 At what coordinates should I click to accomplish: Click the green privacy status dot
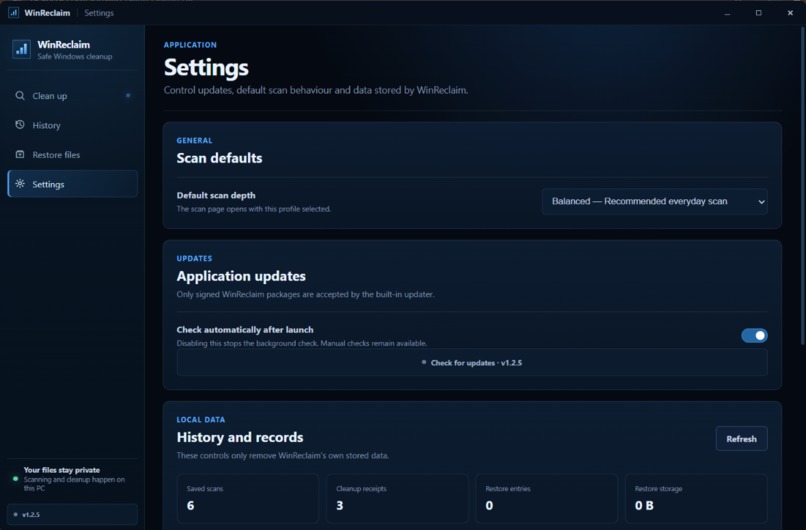pyautogui.click(x=15, y=479)
